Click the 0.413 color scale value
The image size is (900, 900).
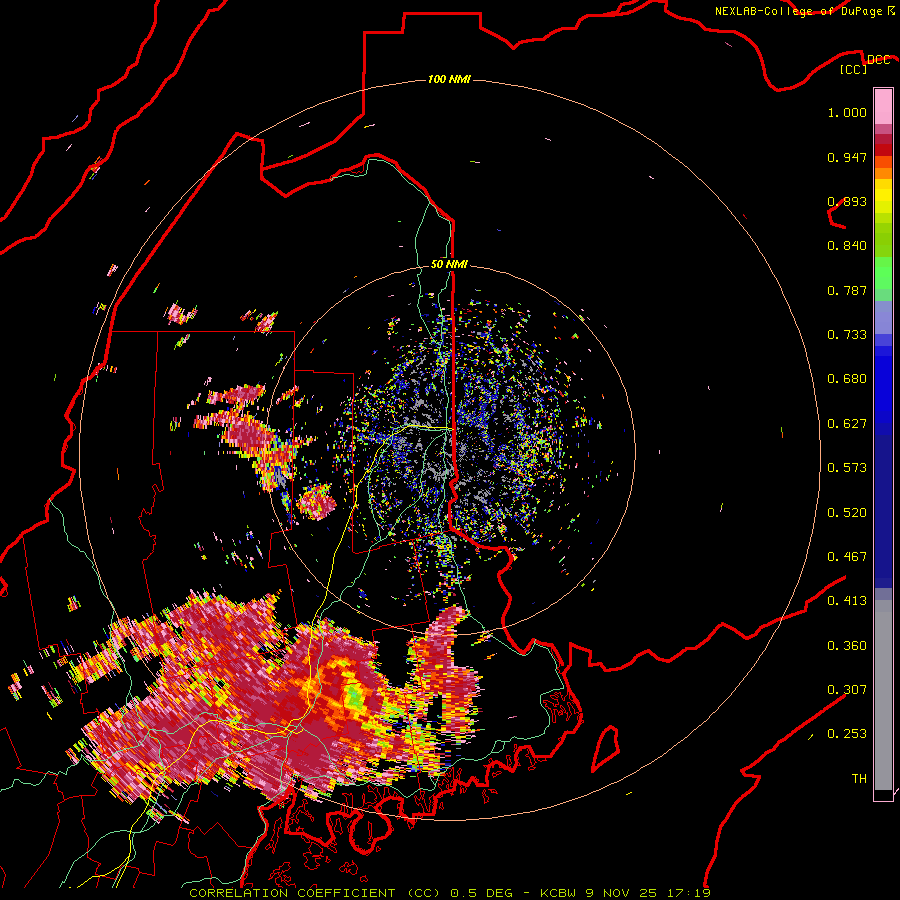pyautogui.click(x=847, y=601)
